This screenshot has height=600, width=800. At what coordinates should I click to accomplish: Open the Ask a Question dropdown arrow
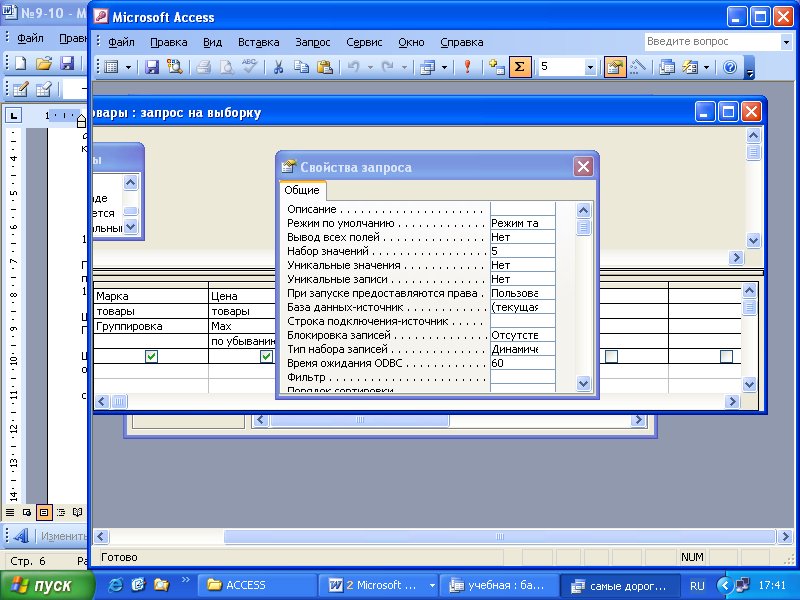[786, 42]
